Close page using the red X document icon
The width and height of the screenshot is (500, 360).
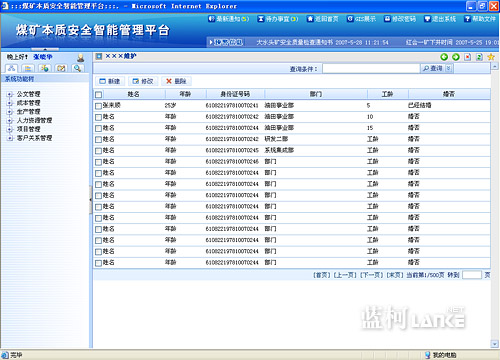coord(468,57)
